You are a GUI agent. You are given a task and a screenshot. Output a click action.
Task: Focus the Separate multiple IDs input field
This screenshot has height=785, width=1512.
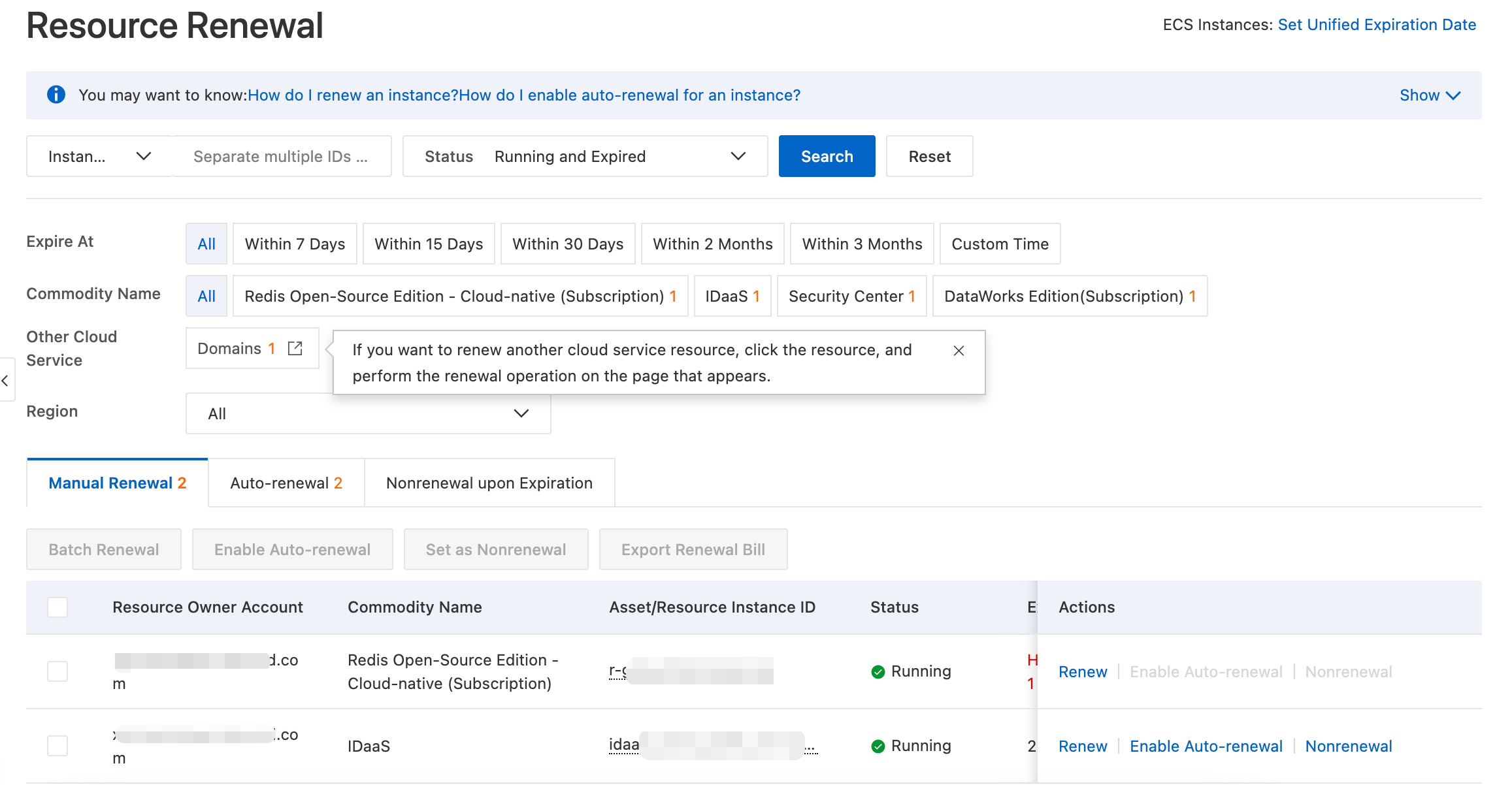click(282, 156)
